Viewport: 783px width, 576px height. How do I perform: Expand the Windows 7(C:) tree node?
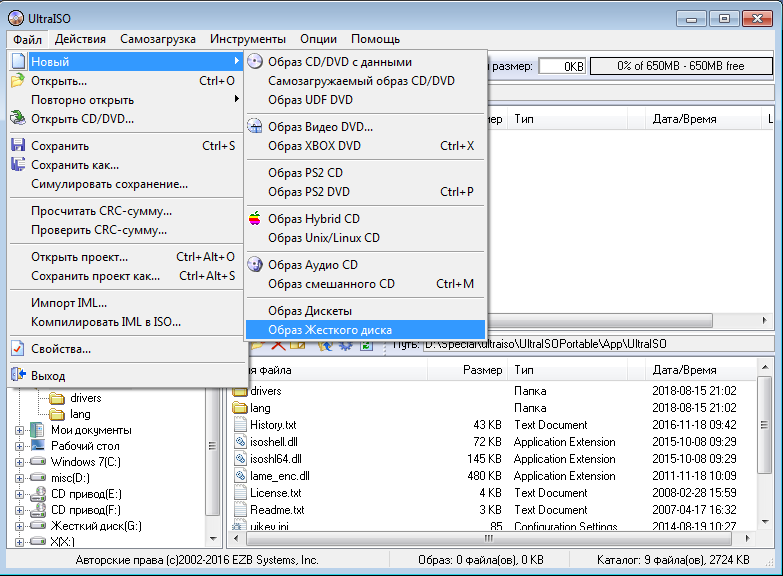pos(19,462)
